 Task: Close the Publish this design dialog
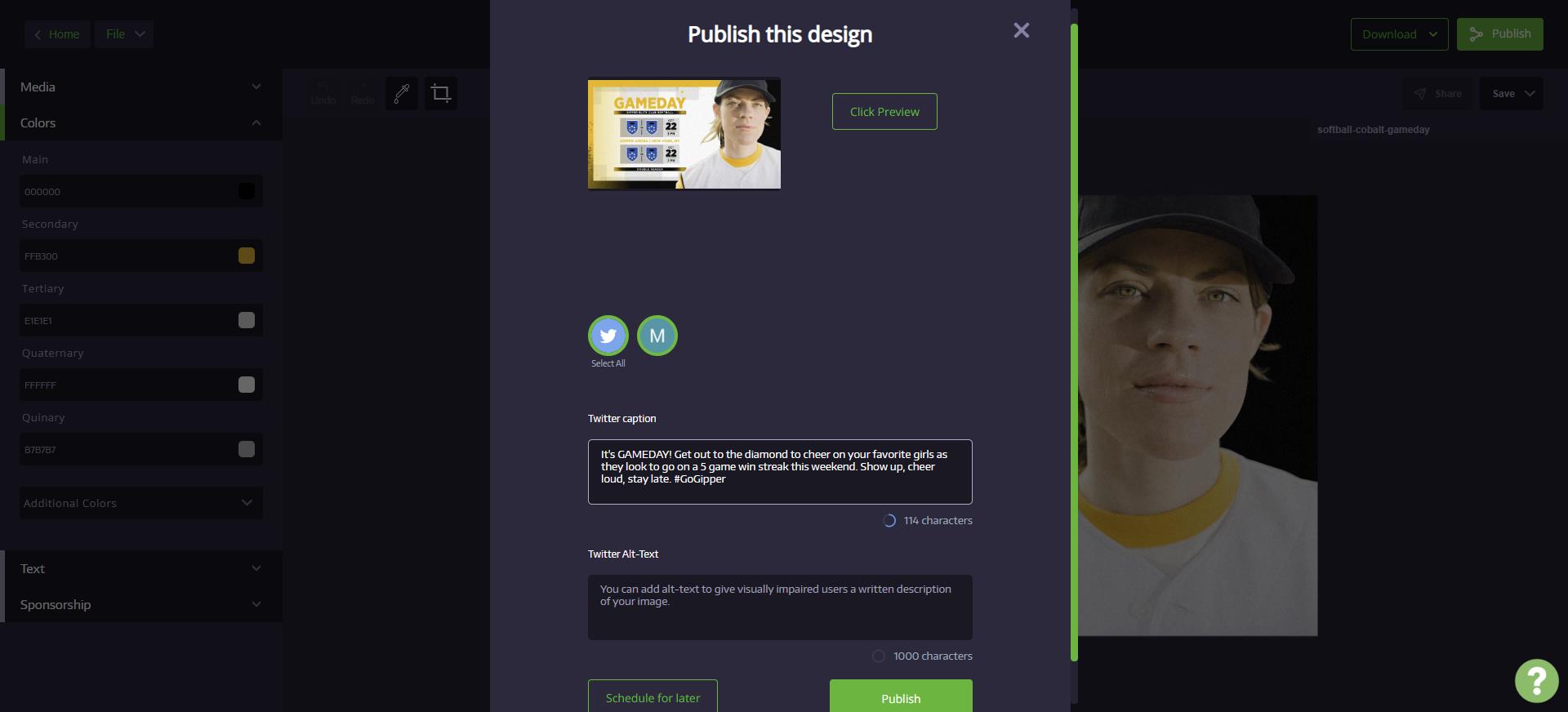pyautogui.click(x=1021, y=31)
